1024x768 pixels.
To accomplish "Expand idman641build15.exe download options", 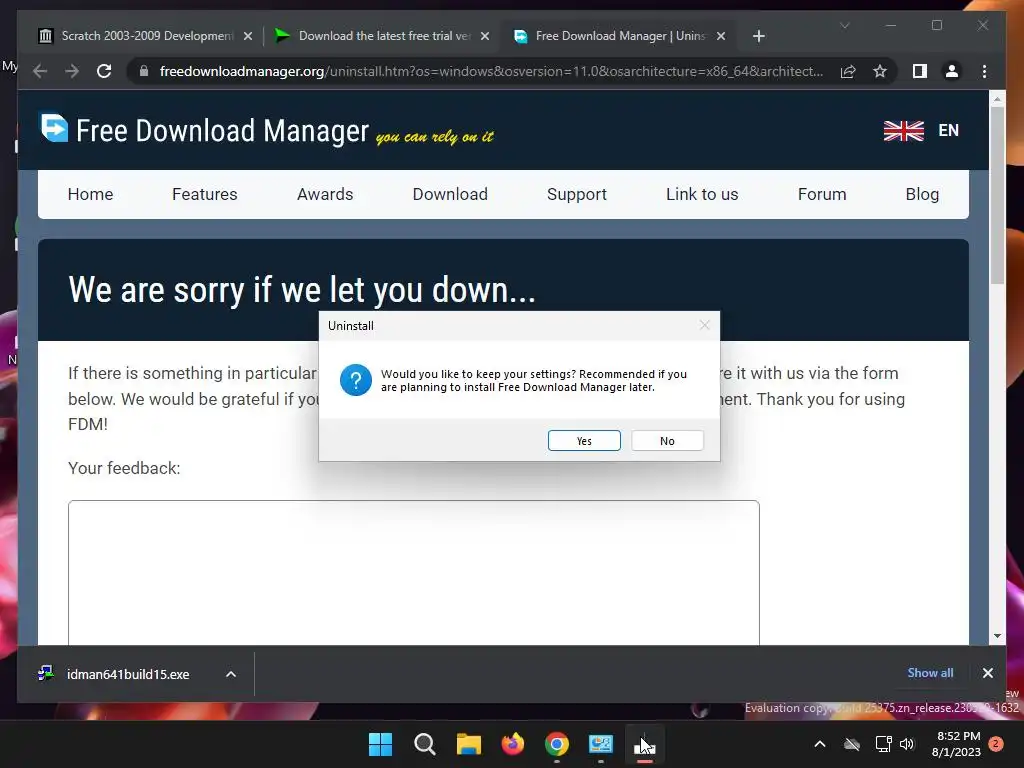I will [231, 674].
